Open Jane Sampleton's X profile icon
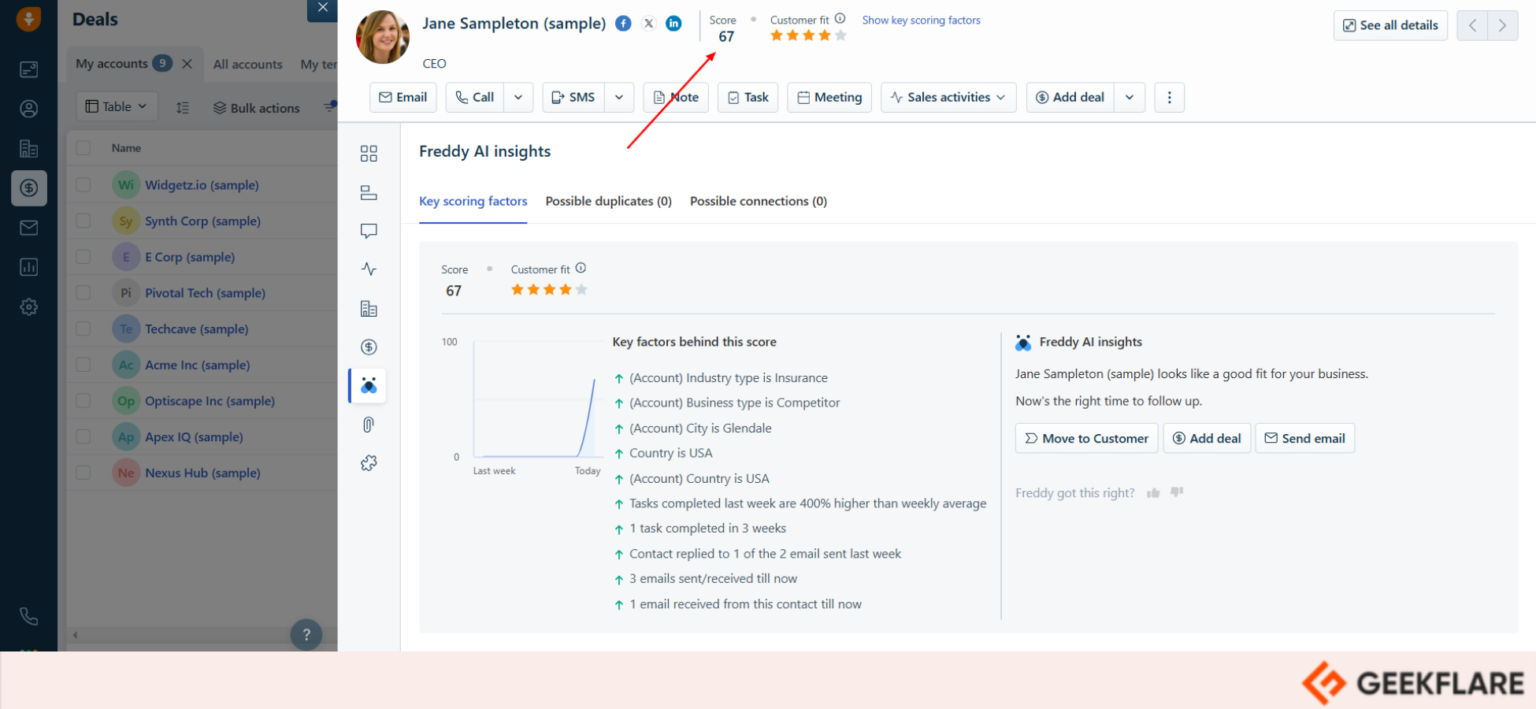This screenshot has width=1536, height=709. [x=648, y=23]
